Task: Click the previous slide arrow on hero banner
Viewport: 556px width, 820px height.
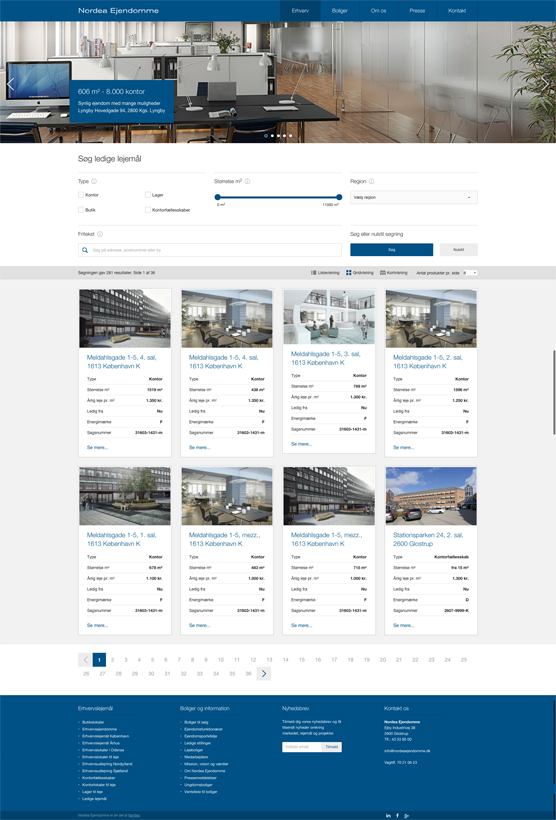Action: coord(10,84)
